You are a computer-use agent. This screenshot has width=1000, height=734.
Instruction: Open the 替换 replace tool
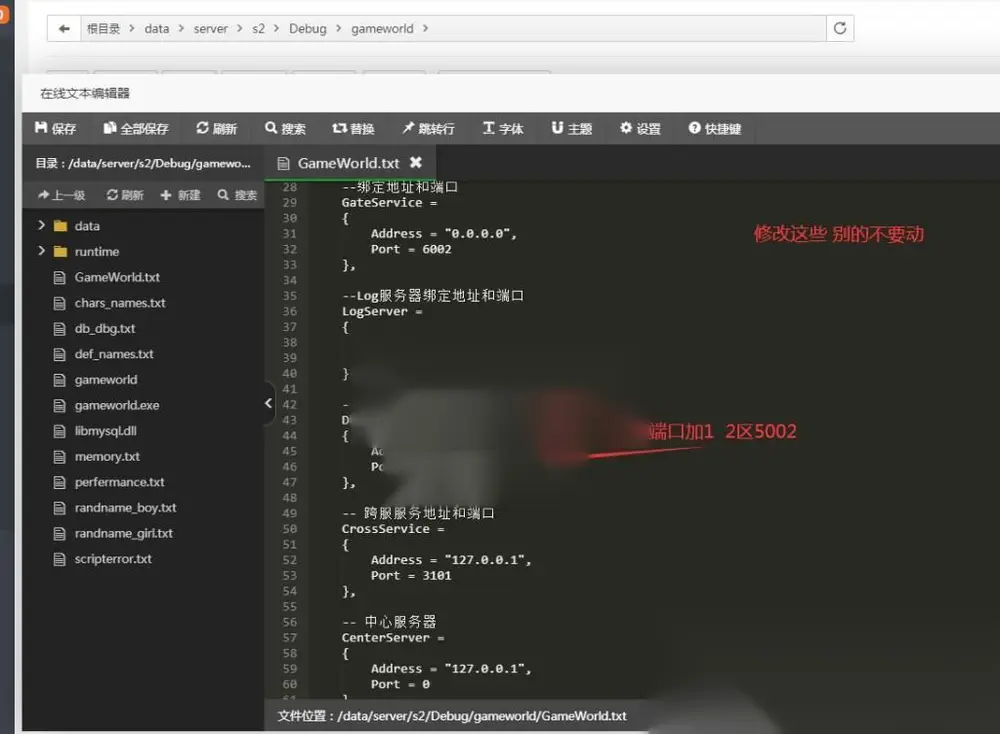pyautogui.click(x=353, y=129)
